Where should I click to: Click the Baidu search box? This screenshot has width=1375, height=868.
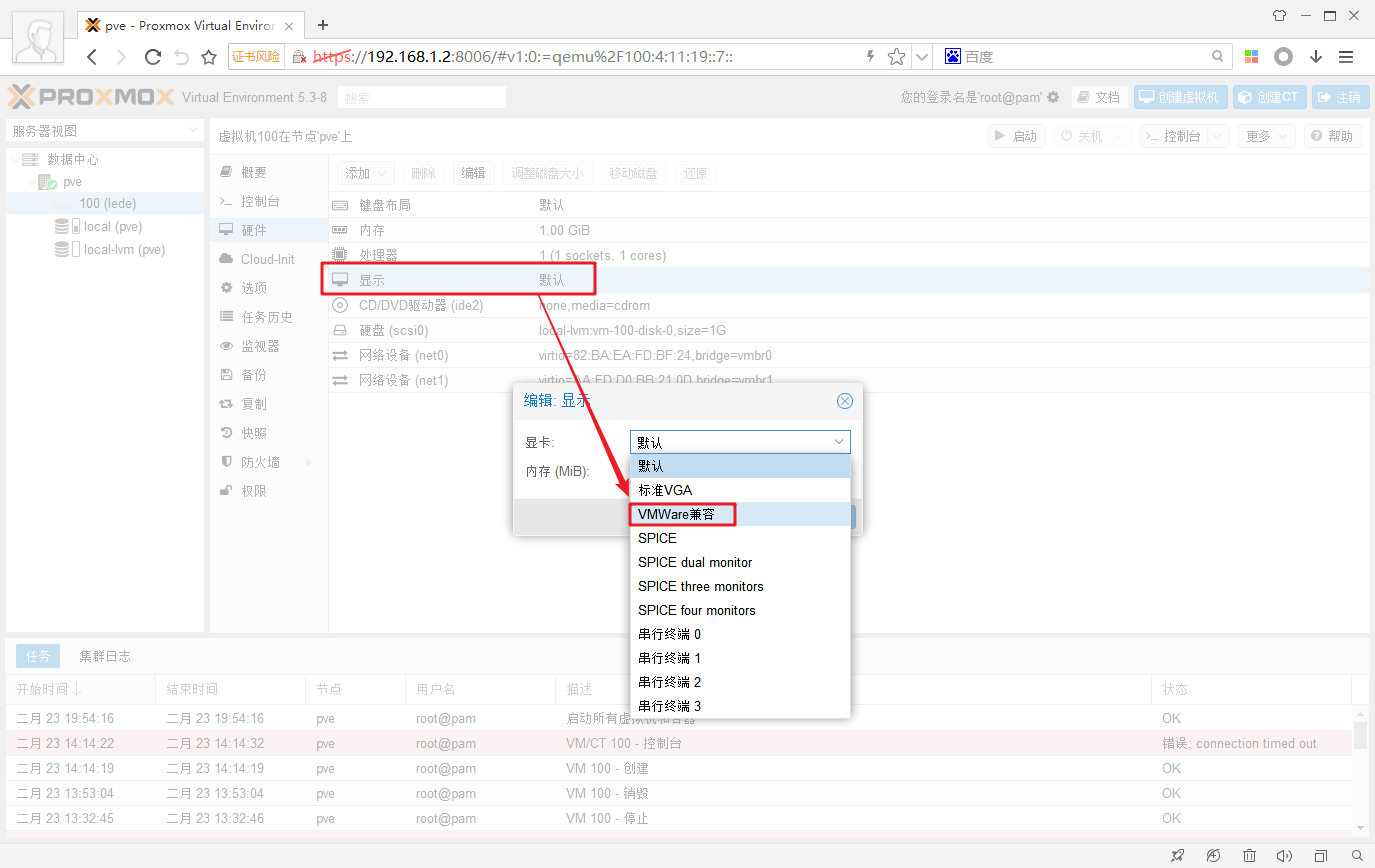(1085, 57)
